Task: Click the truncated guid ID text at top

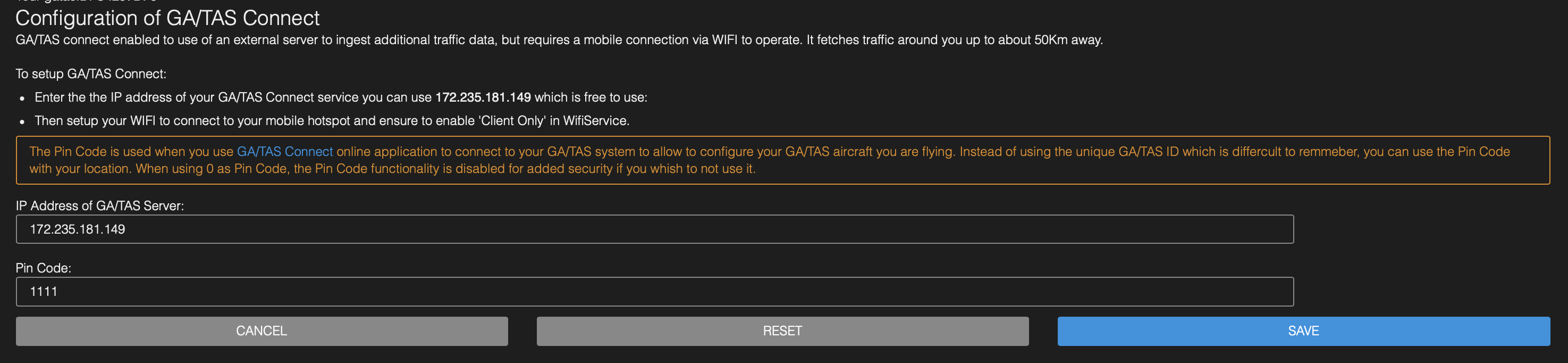Action: (85, 2)
